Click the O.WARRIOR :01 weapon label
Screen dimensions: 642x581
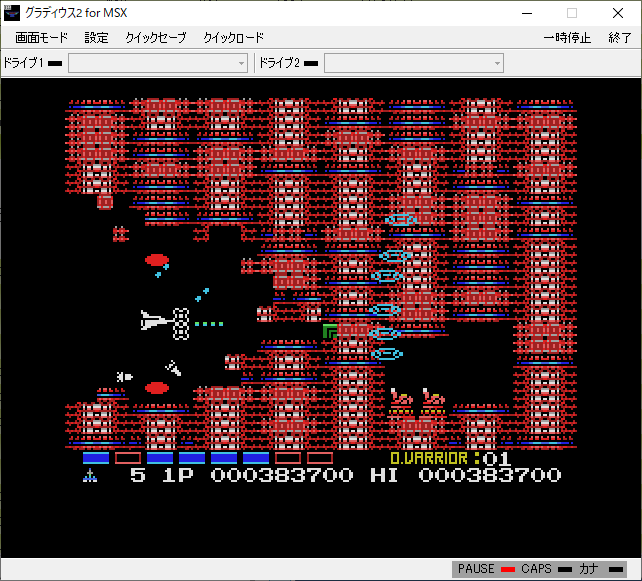[x=450, y=459]
